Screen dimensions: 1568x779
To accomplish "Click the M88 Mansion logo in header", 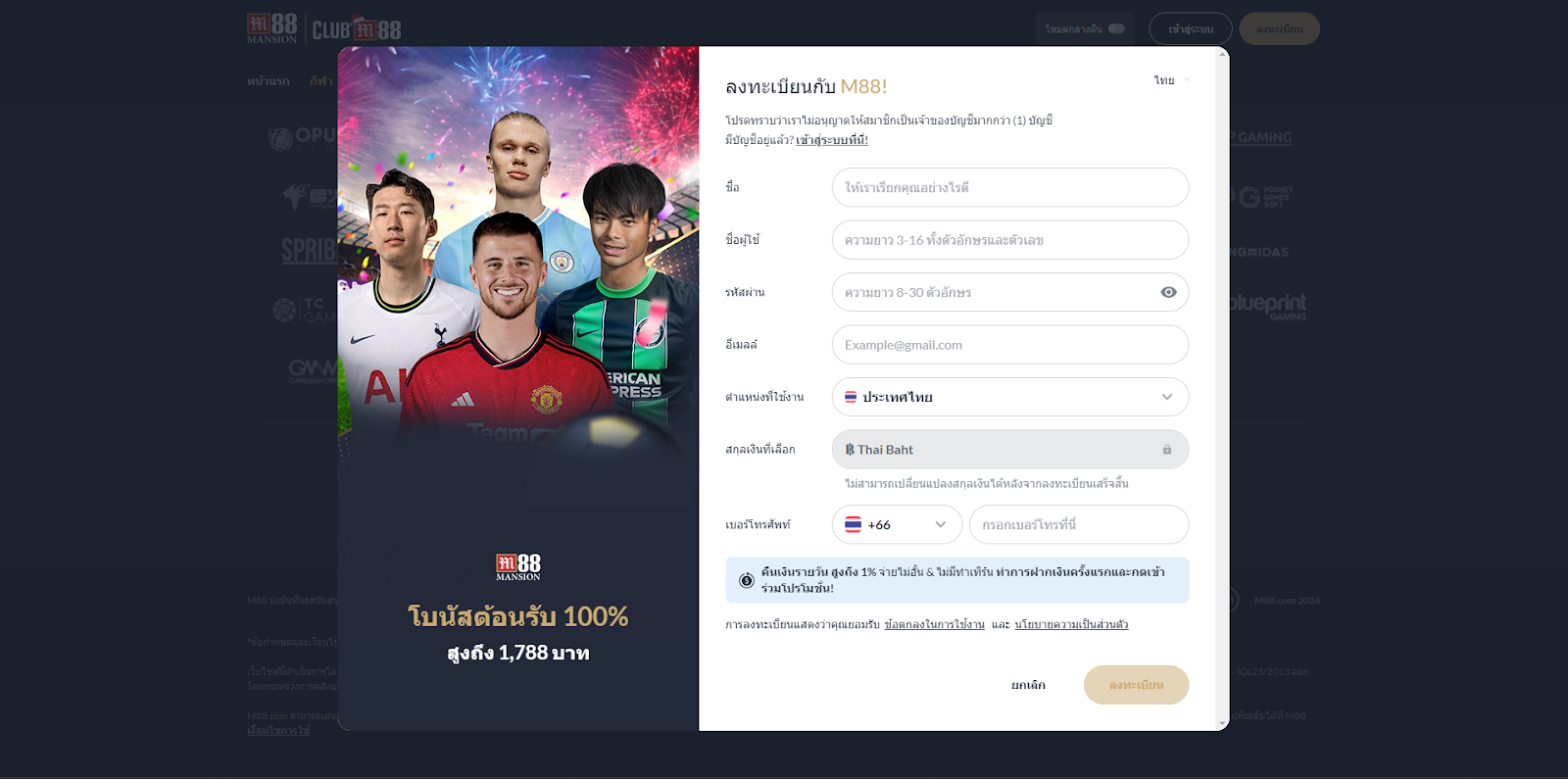I will click(x=272, y=28).
